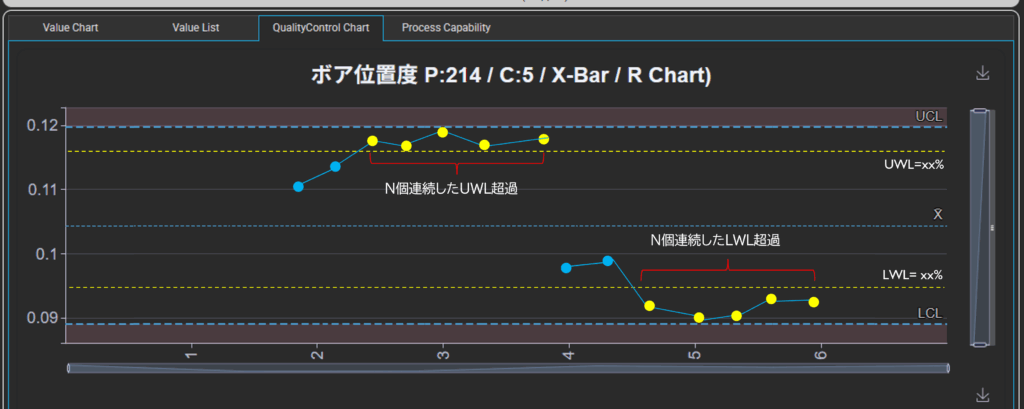
Task: Click the blue data point above x-axis 4
Action: click(x=566, y=268)
